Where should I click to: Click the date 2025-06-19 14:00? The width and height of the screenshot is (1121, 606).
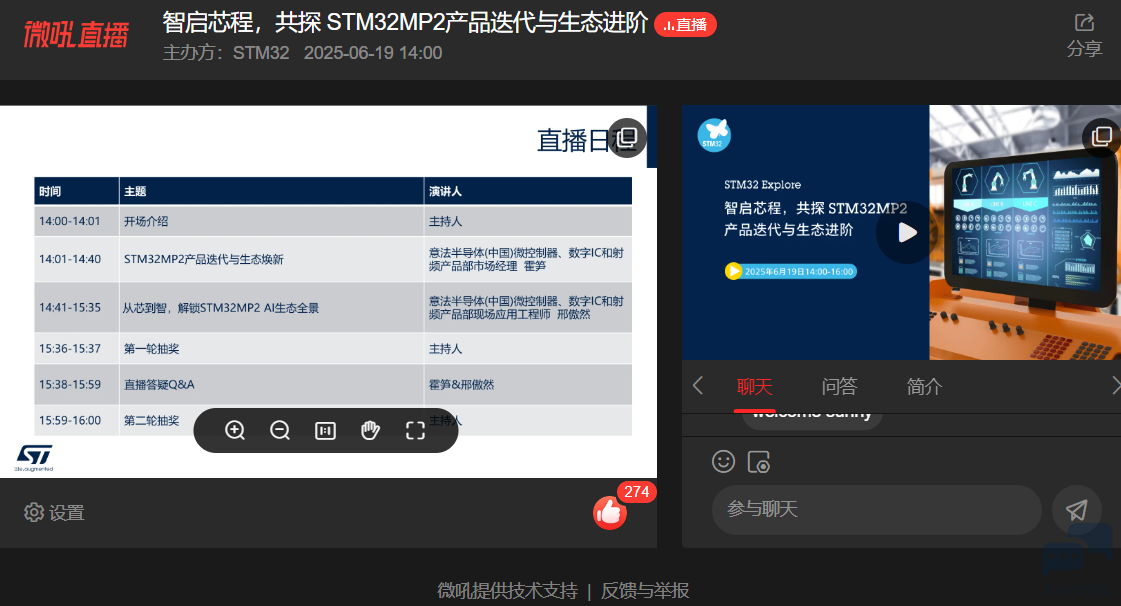coord(372,53)
